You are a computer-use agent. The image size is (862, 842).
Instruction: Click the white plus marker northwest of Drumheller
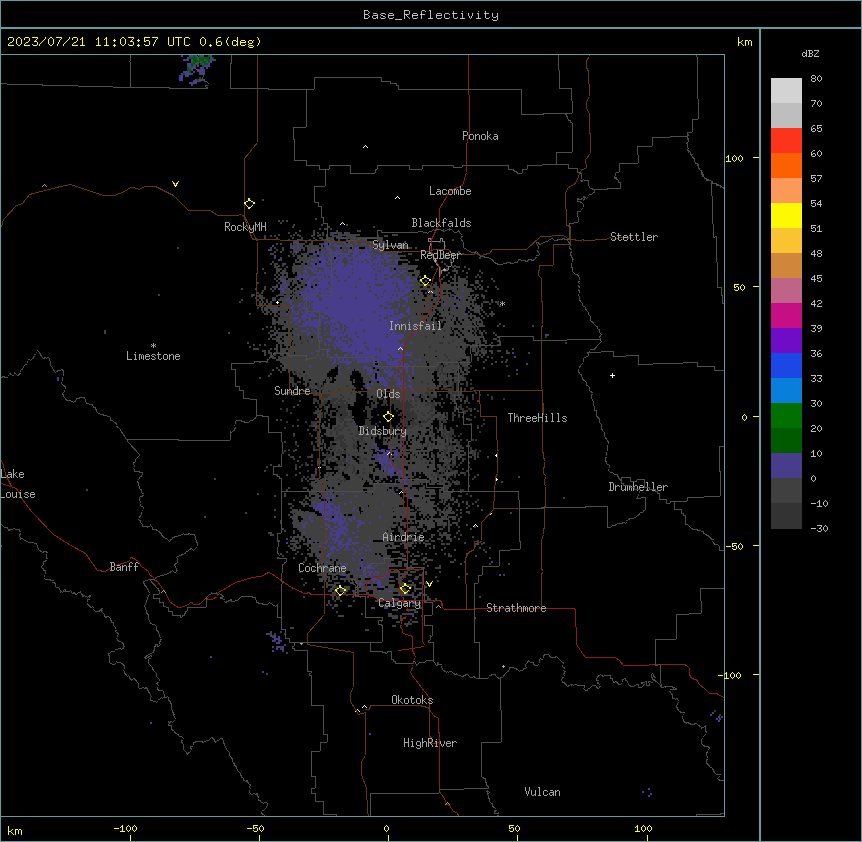click(x=612, y=375)
